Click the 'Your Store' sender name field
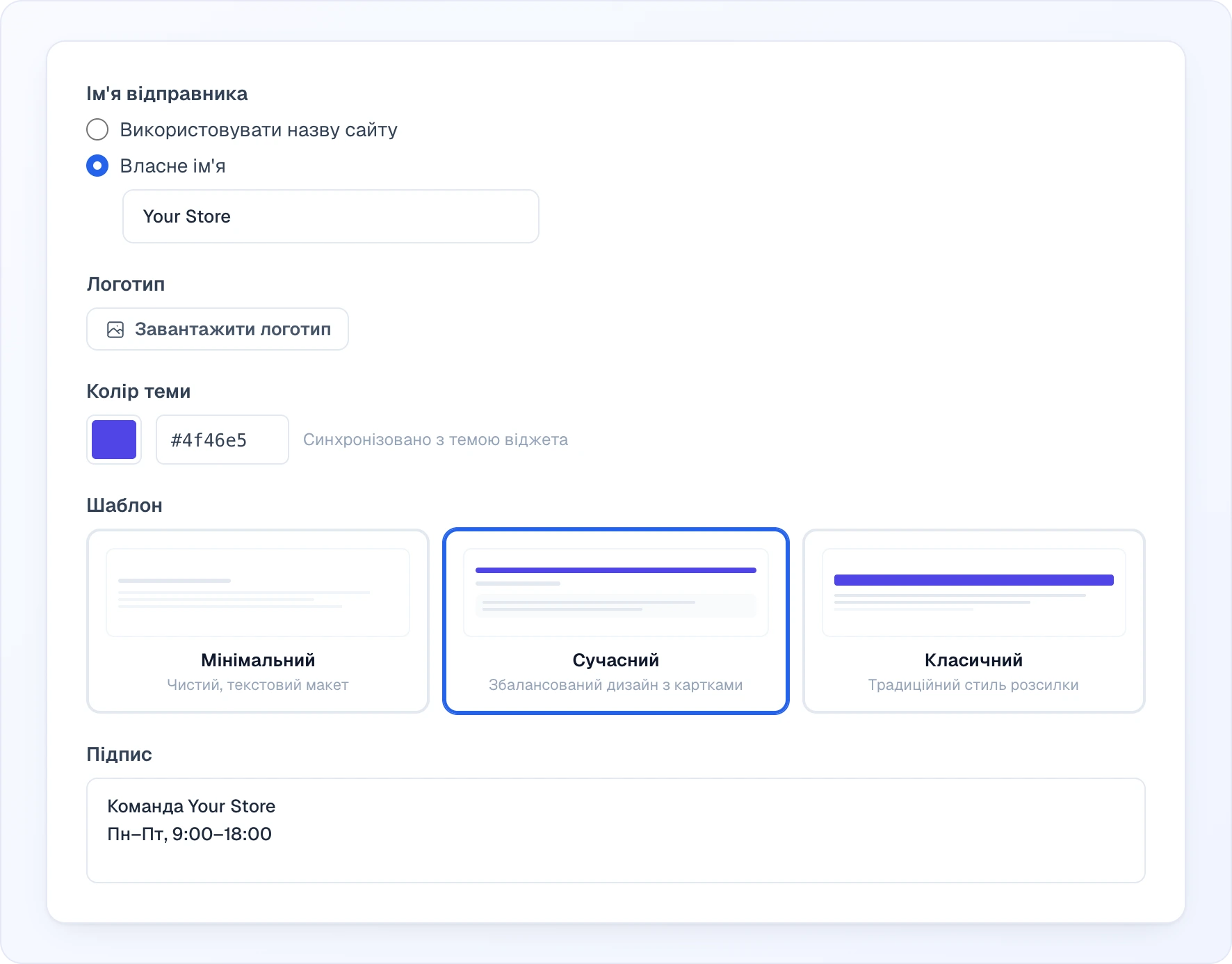The width and height of the screenshot is (1232, 964). point(331,216)
